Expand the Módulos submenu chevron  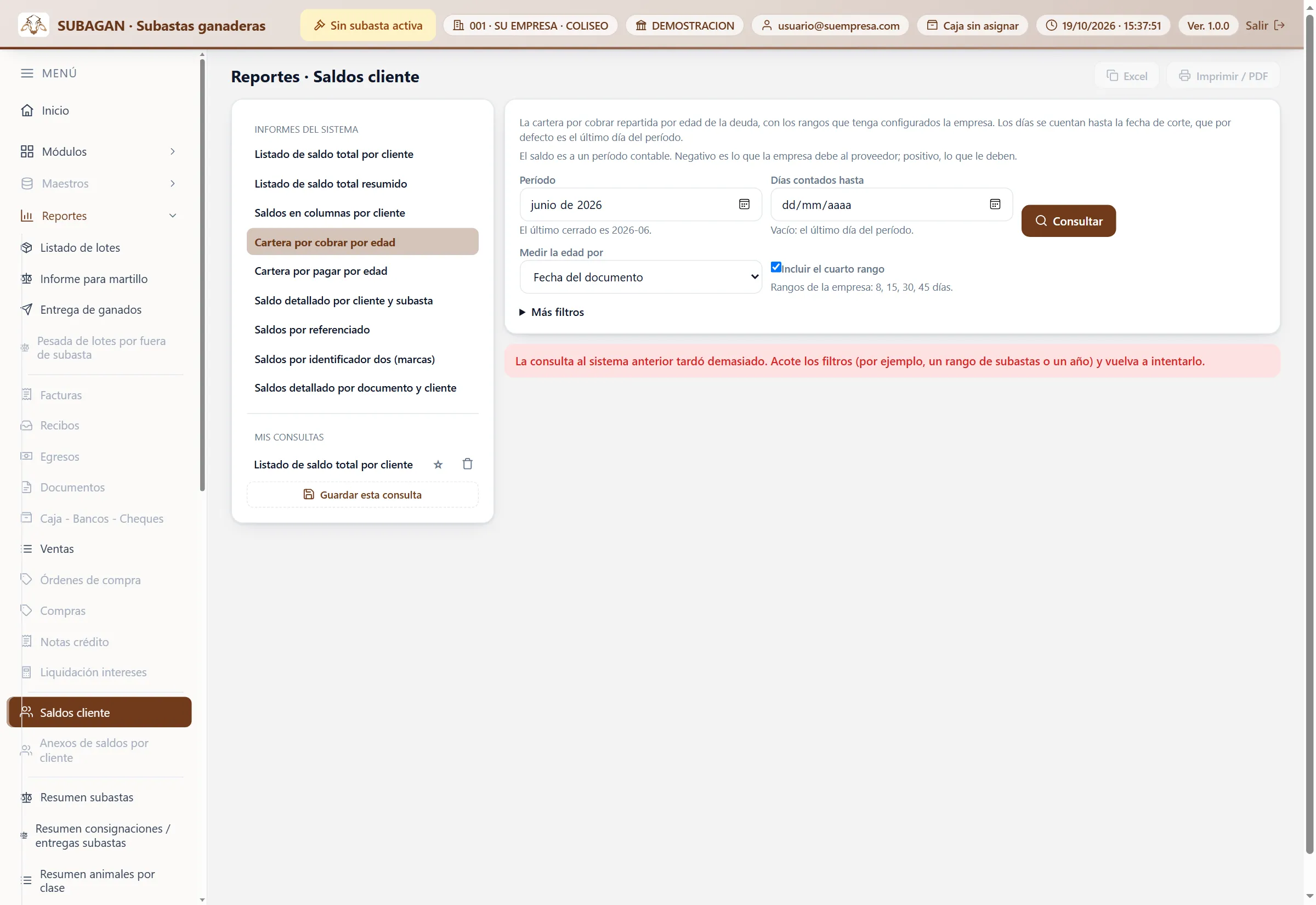tap(172, 151)
